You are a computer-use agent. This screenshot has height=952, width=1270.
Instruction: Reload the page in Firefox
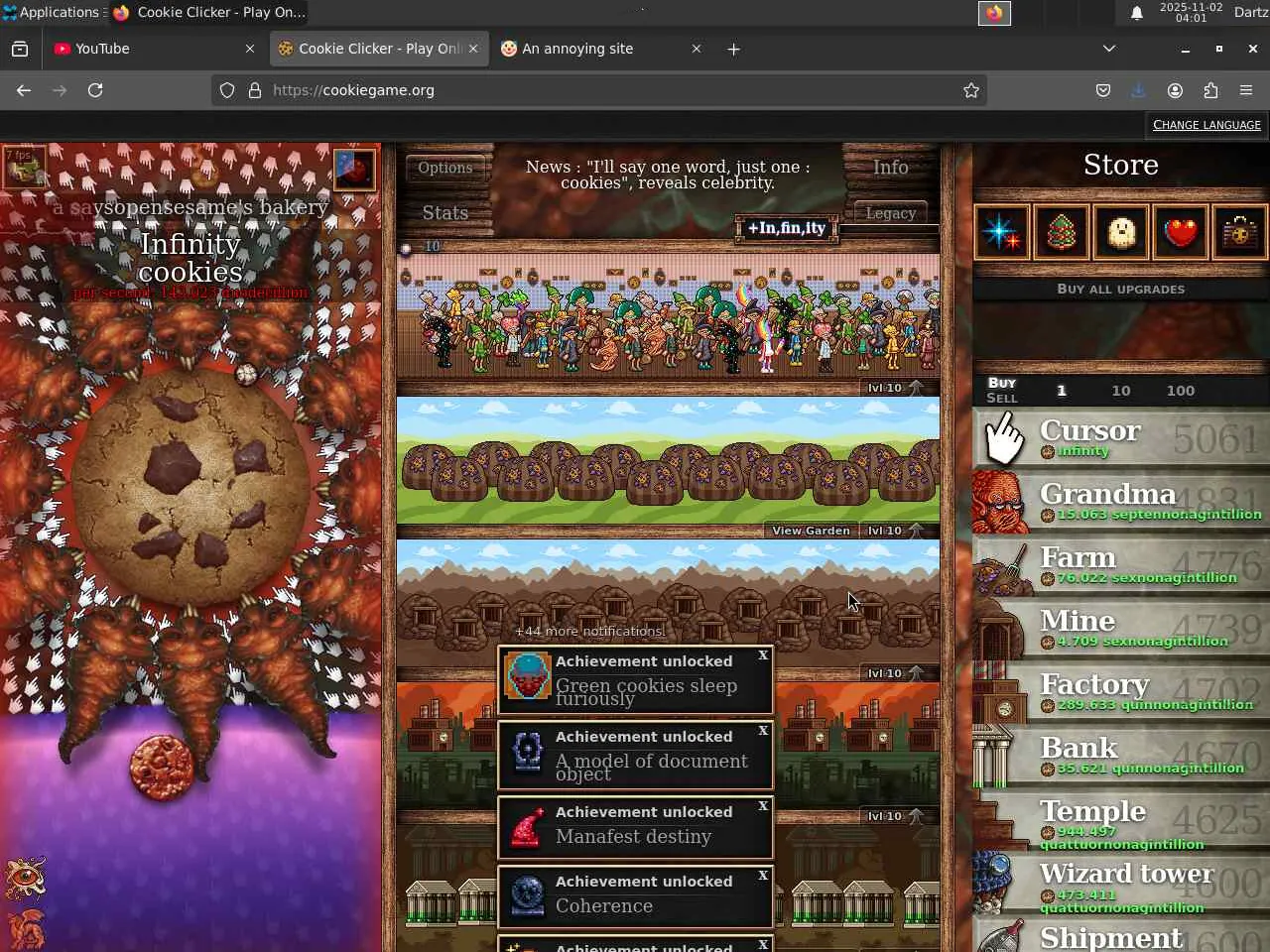pos(95,90)
